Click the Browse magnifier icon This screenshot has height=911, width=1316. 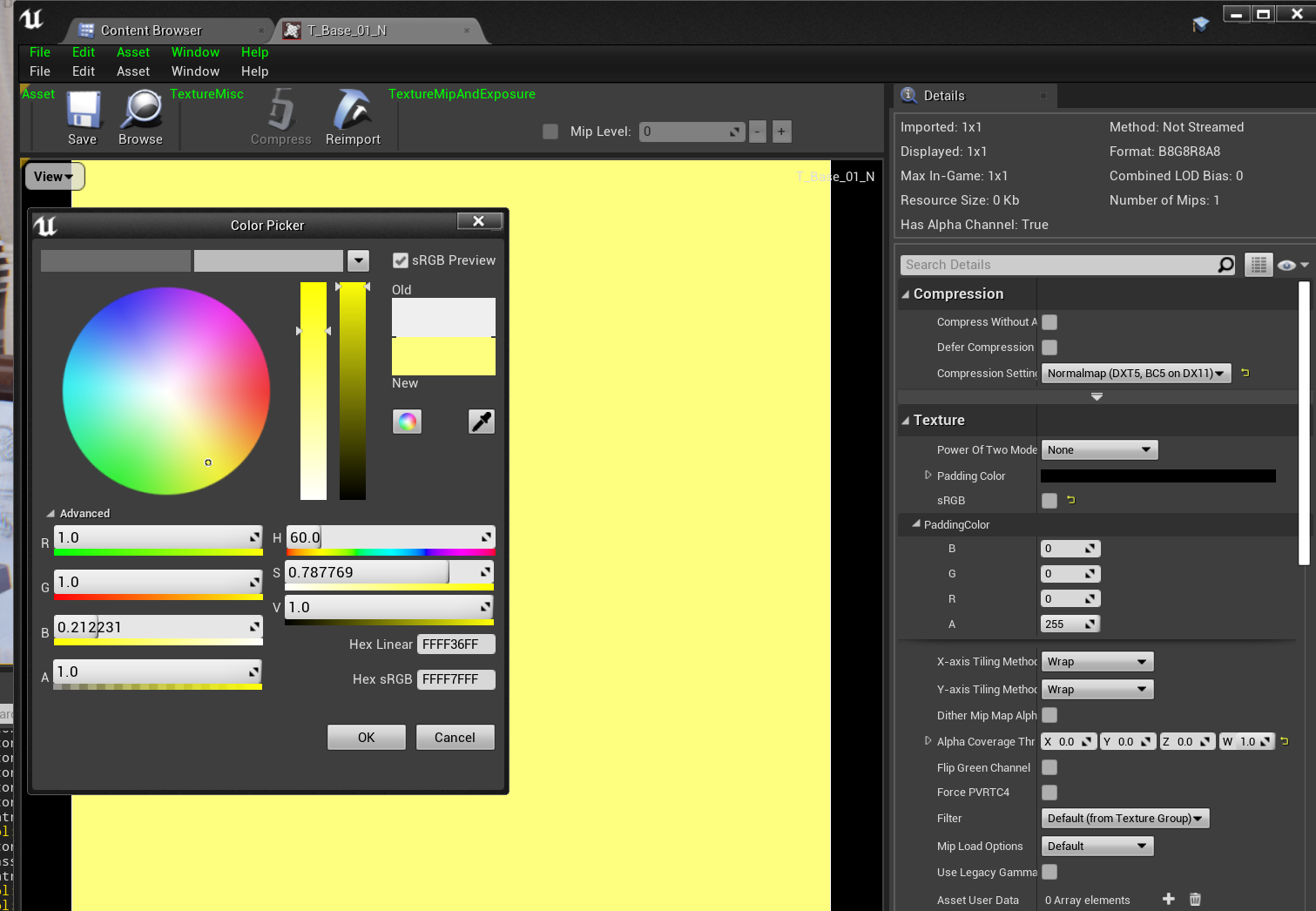[141, 110]
